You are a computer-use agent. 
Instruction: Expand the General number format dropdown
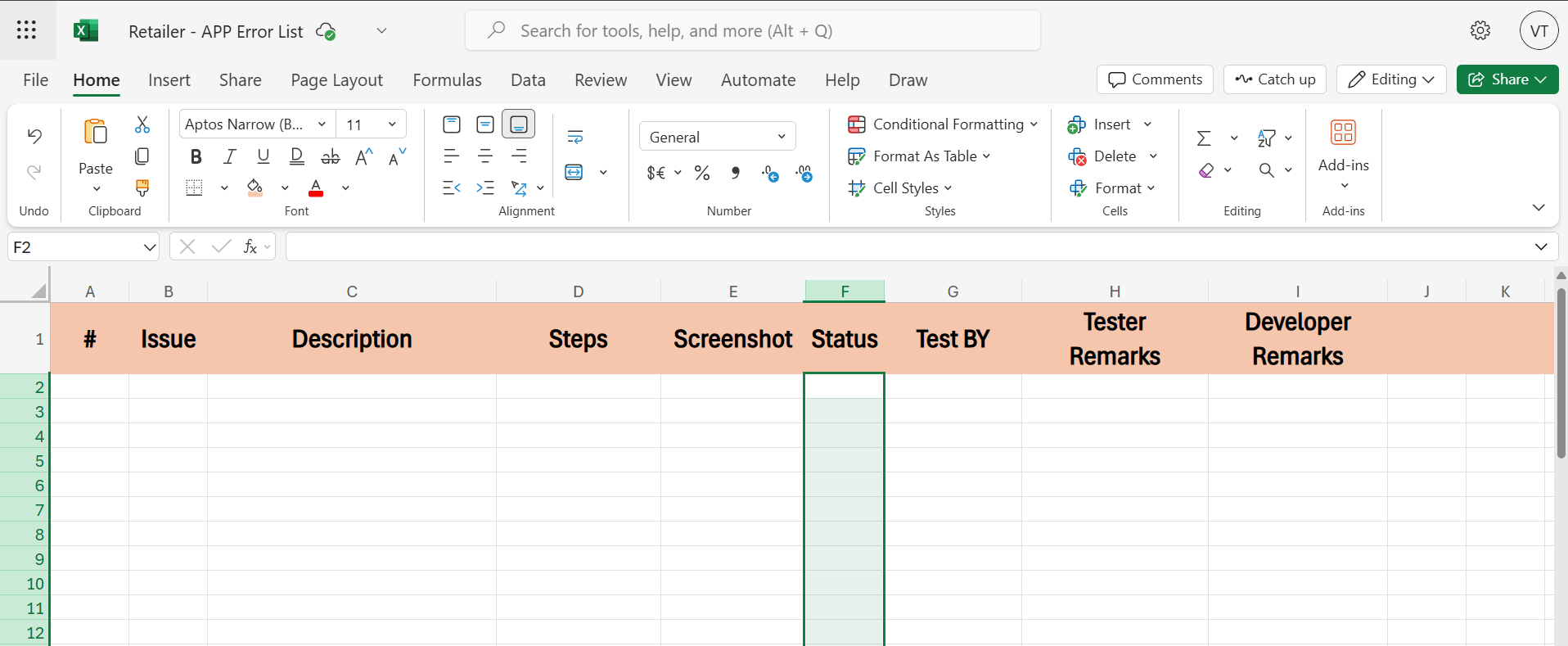click(x=782, y=137)
